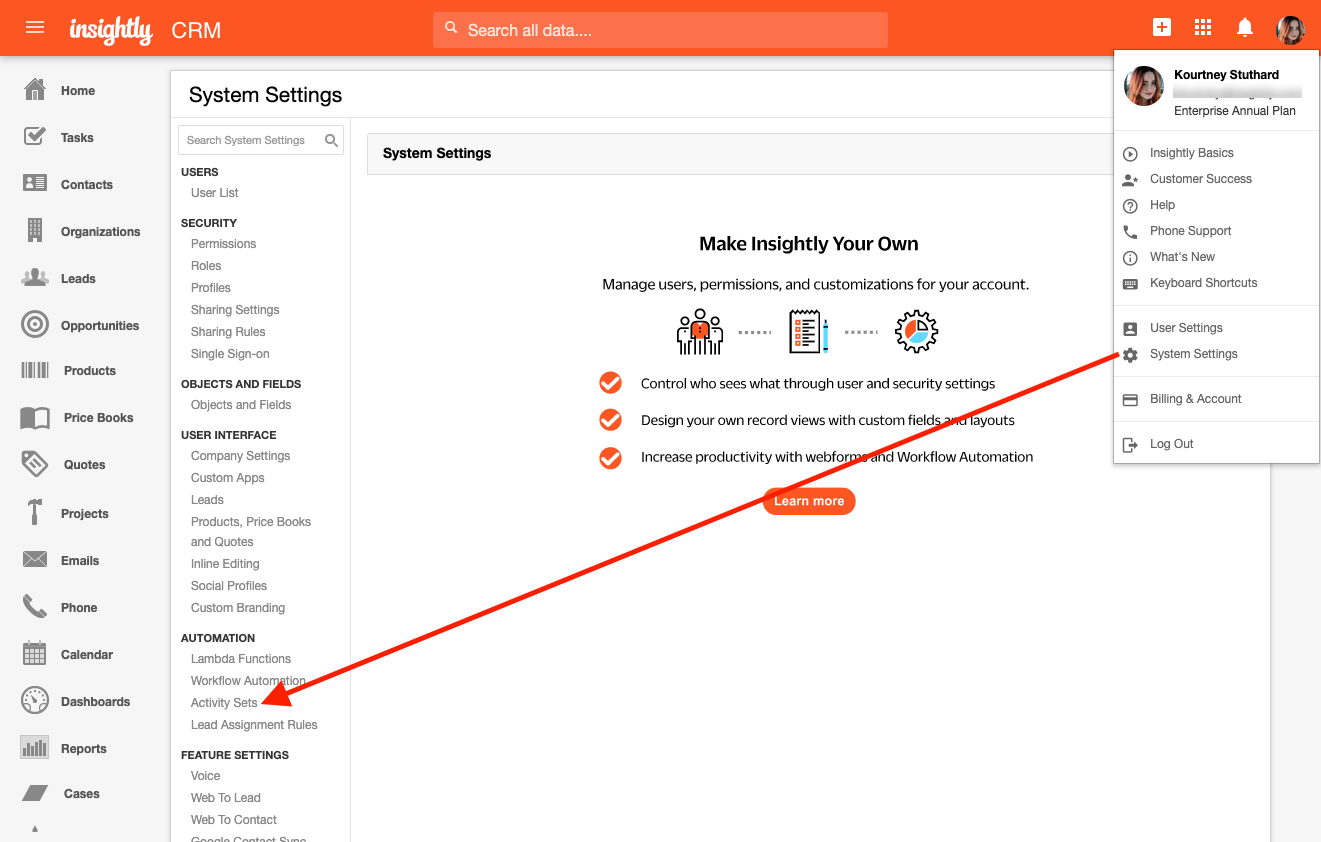This screenshot has height=842, width=1321.
Task: Open User Settings menu item
Action: [1186, 328]
